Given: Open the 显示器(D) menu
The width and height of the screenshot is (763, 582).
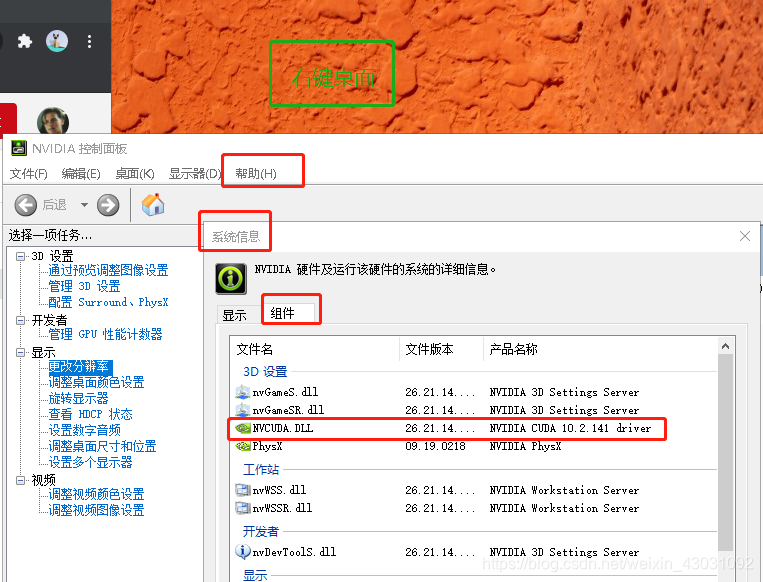Looking at the screenshot, I should tap(195, 174).
